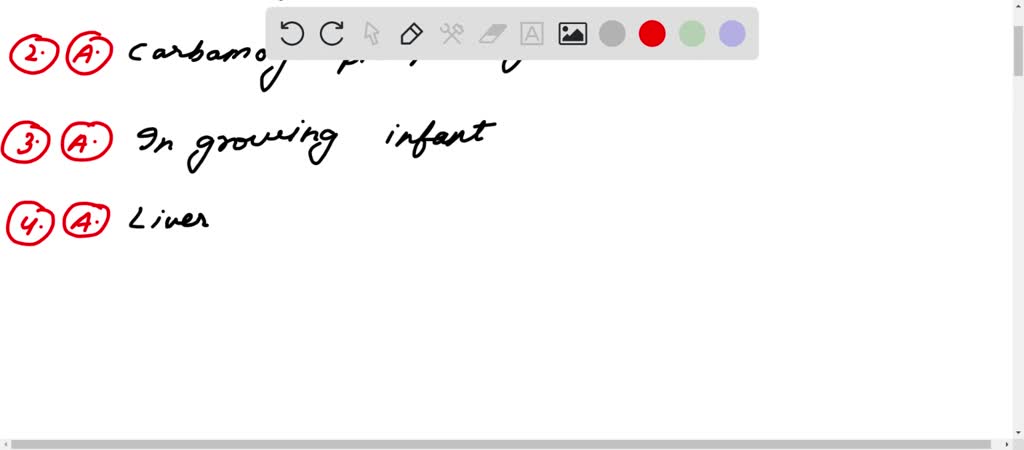Select the text box tool
1024x450 pixels.
tap(532, 33)
